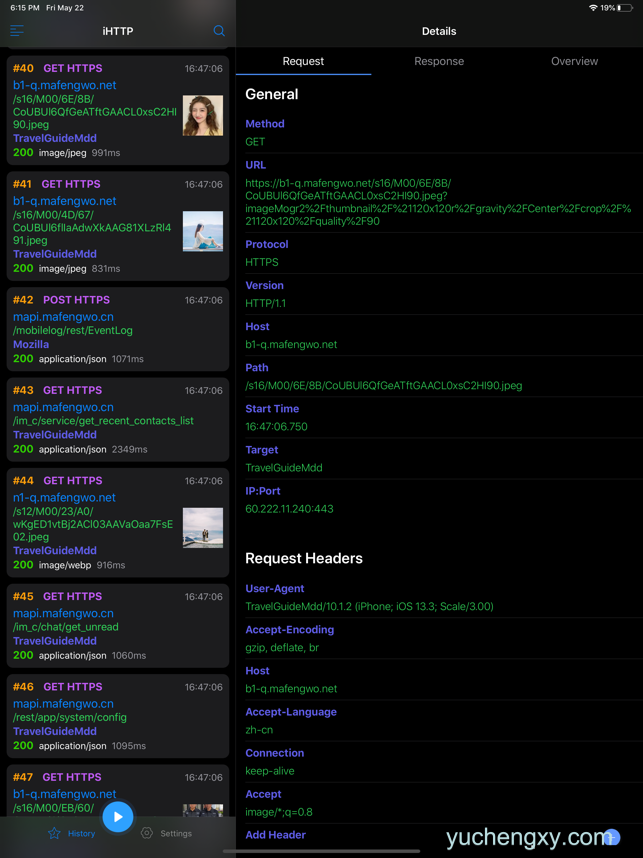This screenshot has width=643, height=858.
Task: Tap the Path value under General
Action: coord(384,386)
